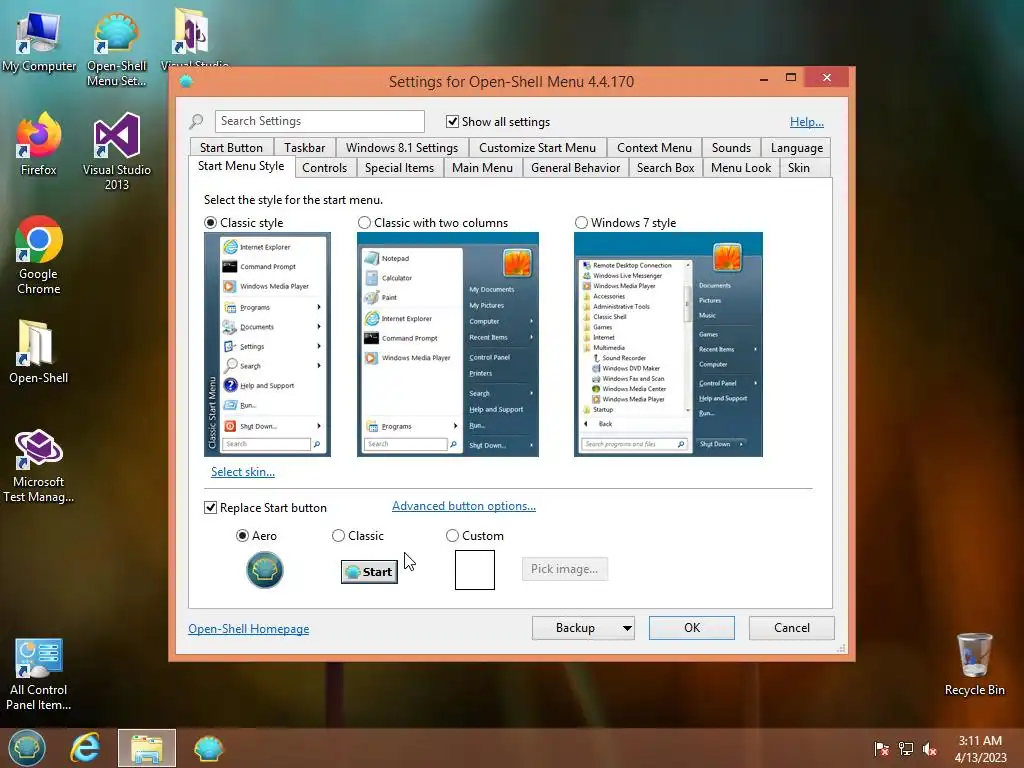Click the two-column classic menu preview thumbnail
The width and height of the screenshot is (1024, 768).
tap(448, 344)
